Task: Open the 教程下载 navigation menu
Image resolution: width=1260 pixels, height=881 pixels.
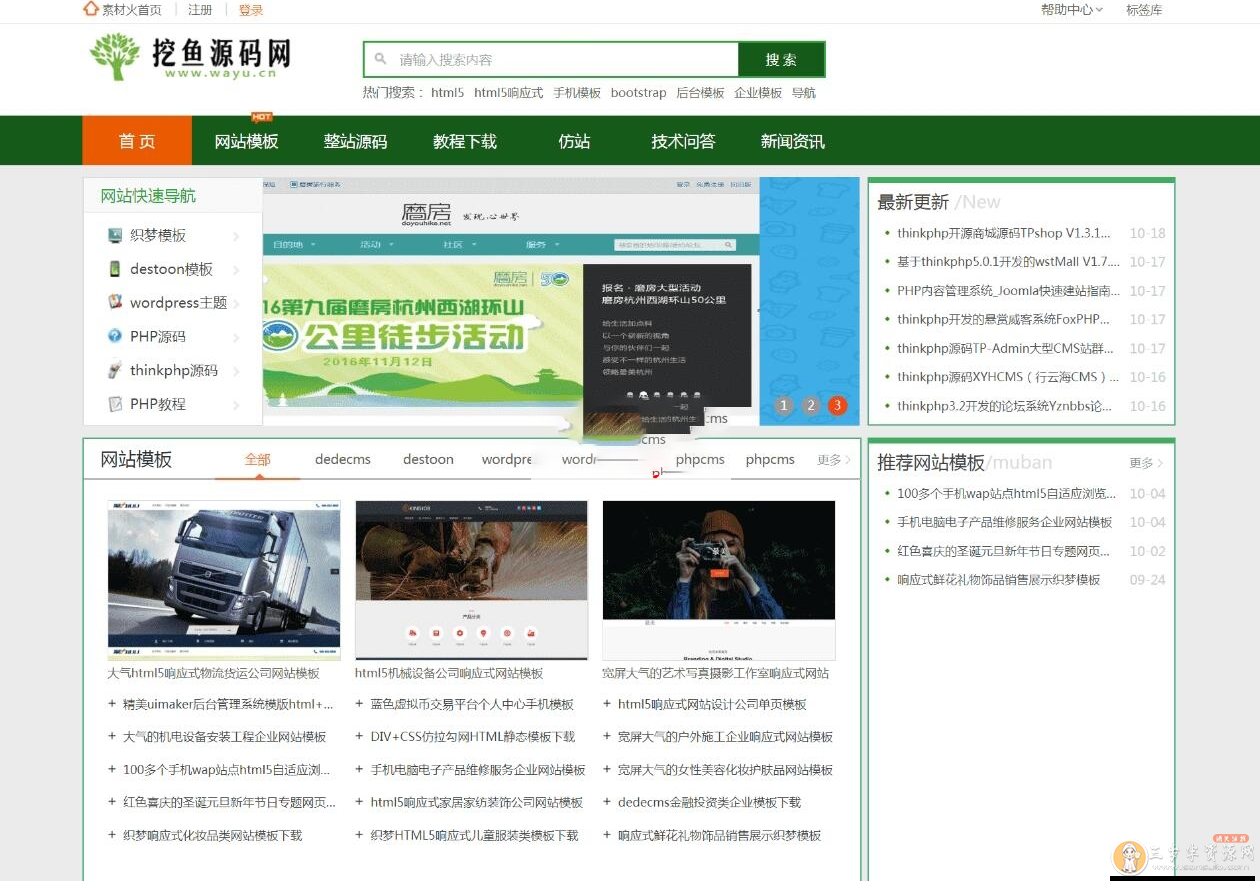Action: [x=464, y=140]
